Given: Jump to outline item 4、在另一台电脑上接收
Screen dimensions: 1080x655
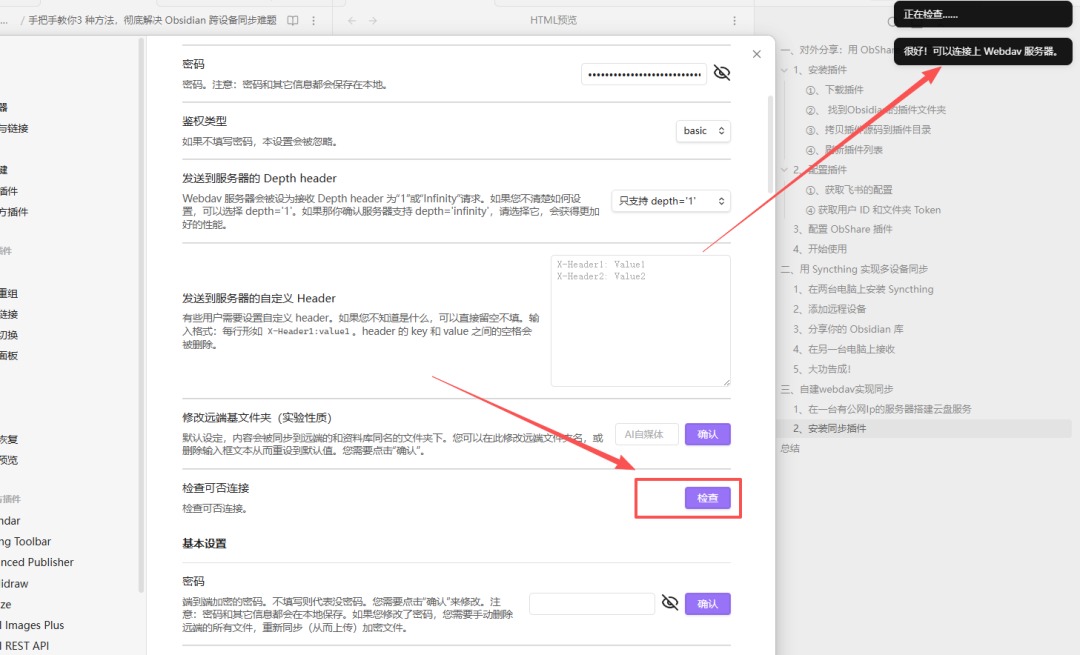Looking at the screenshot, I should tap(844, 349).
